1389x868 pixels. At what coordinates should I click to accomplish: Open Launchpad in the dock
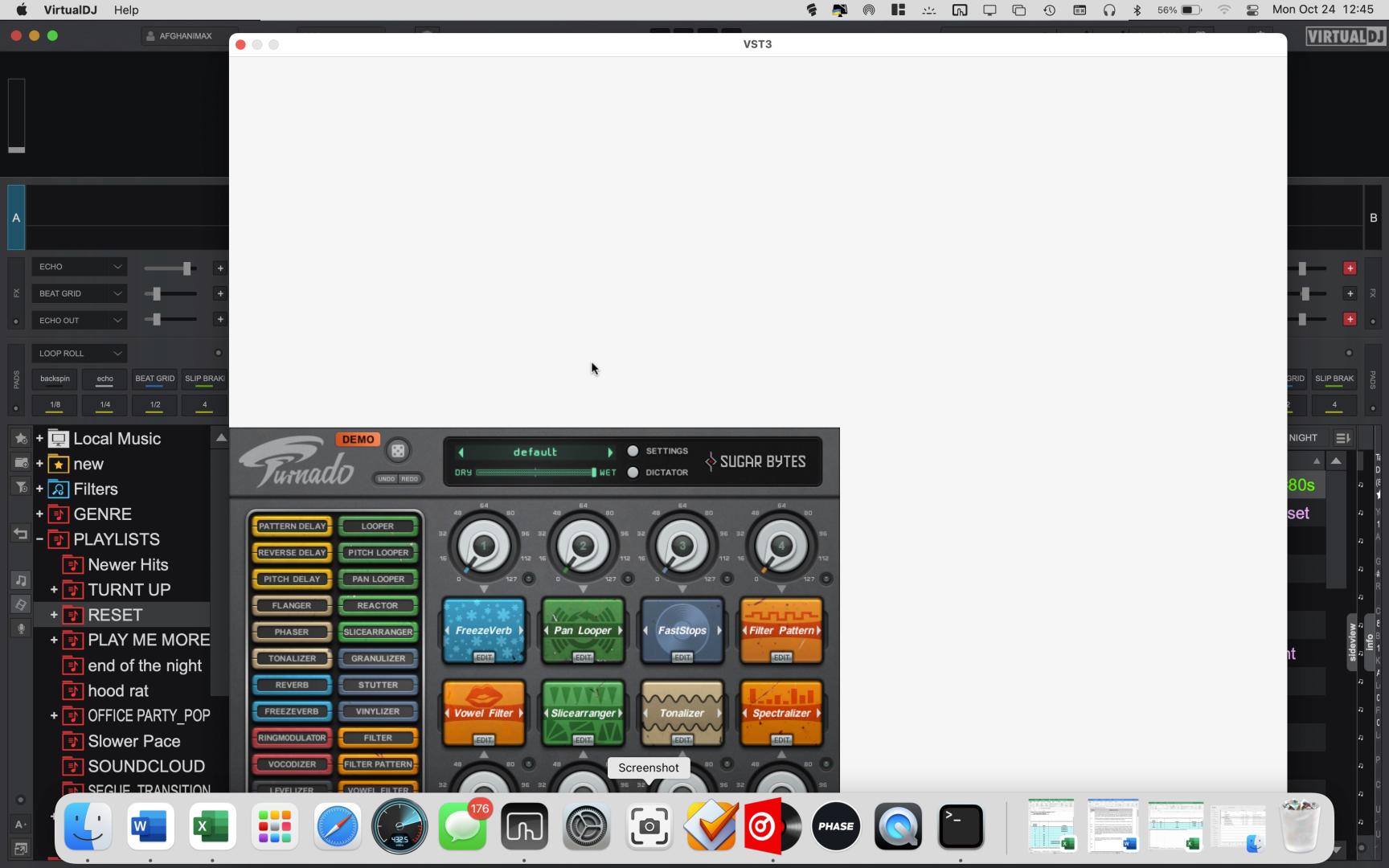pyautogui.click(x=275, y=826)
